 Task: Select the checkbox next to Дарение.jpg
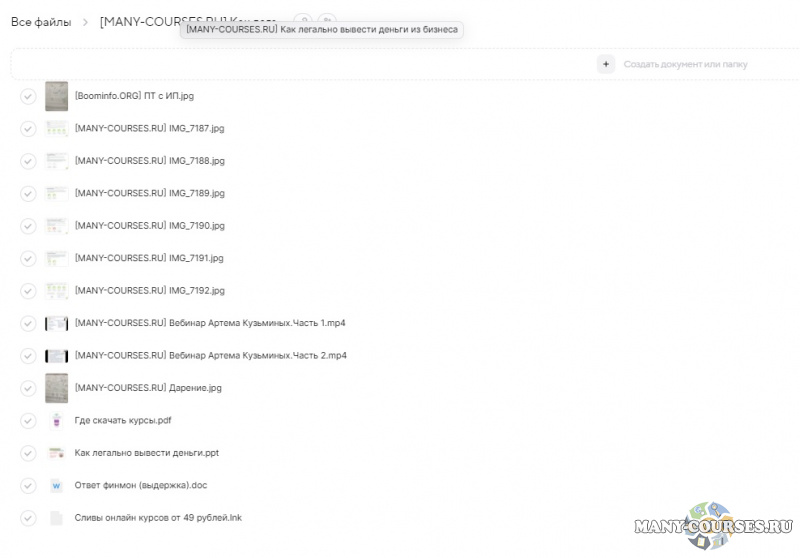pos(28,388)
